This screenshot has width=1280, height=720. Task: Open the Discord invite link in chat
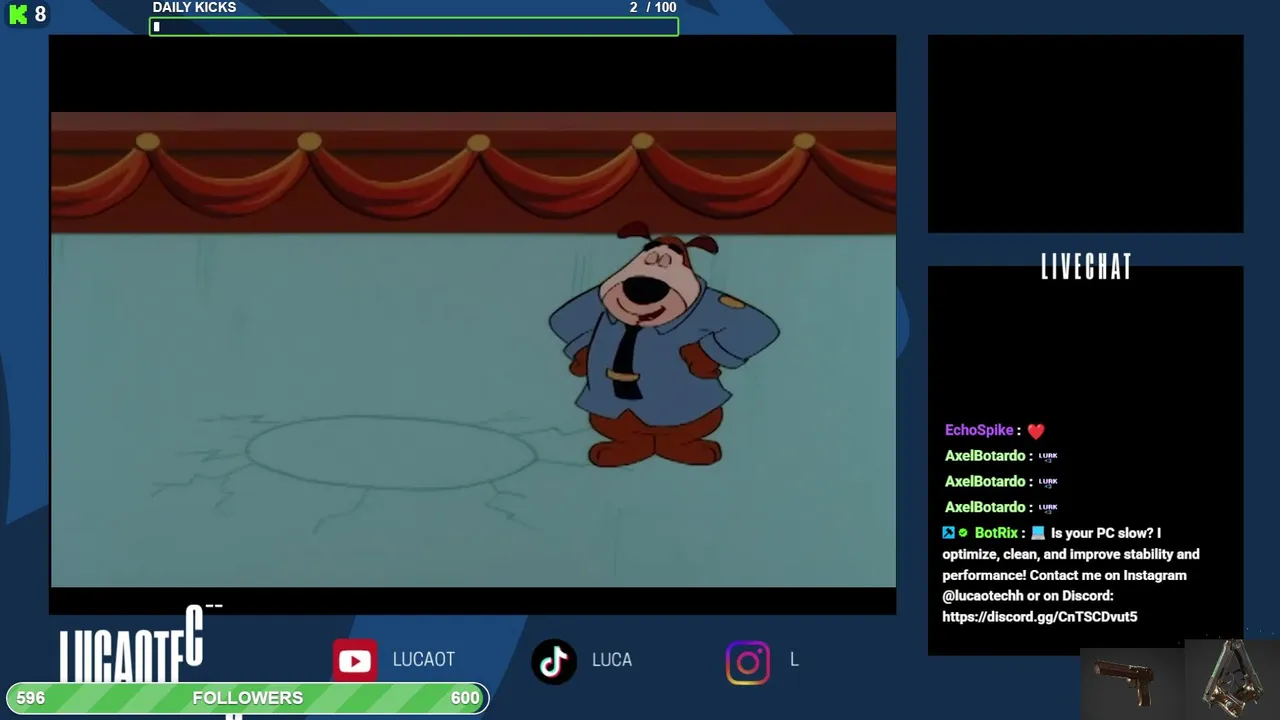(x=1040, y=617)
